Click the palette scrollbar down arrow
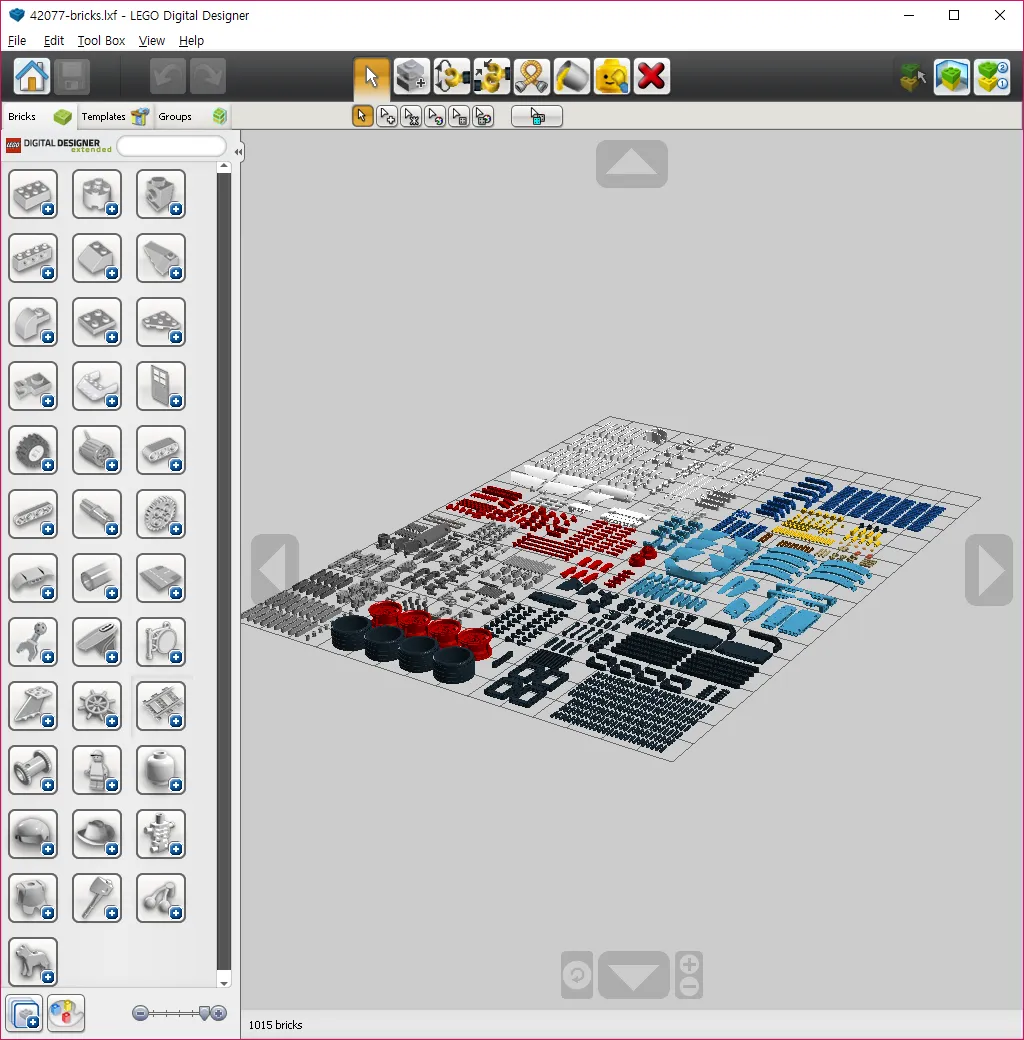This screenshot has height=1040, width=1024. pos(224,983)
